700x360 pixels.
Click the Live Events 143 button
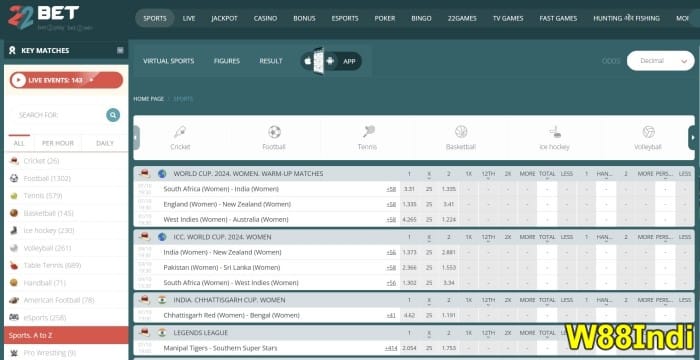tap(66, 80)
